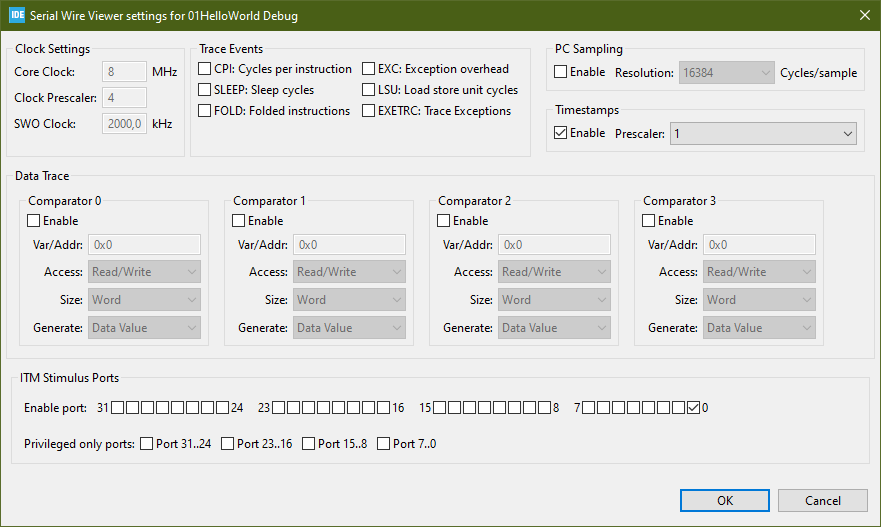Open the PC Sampling Resolution dropdown

[726, 73]
